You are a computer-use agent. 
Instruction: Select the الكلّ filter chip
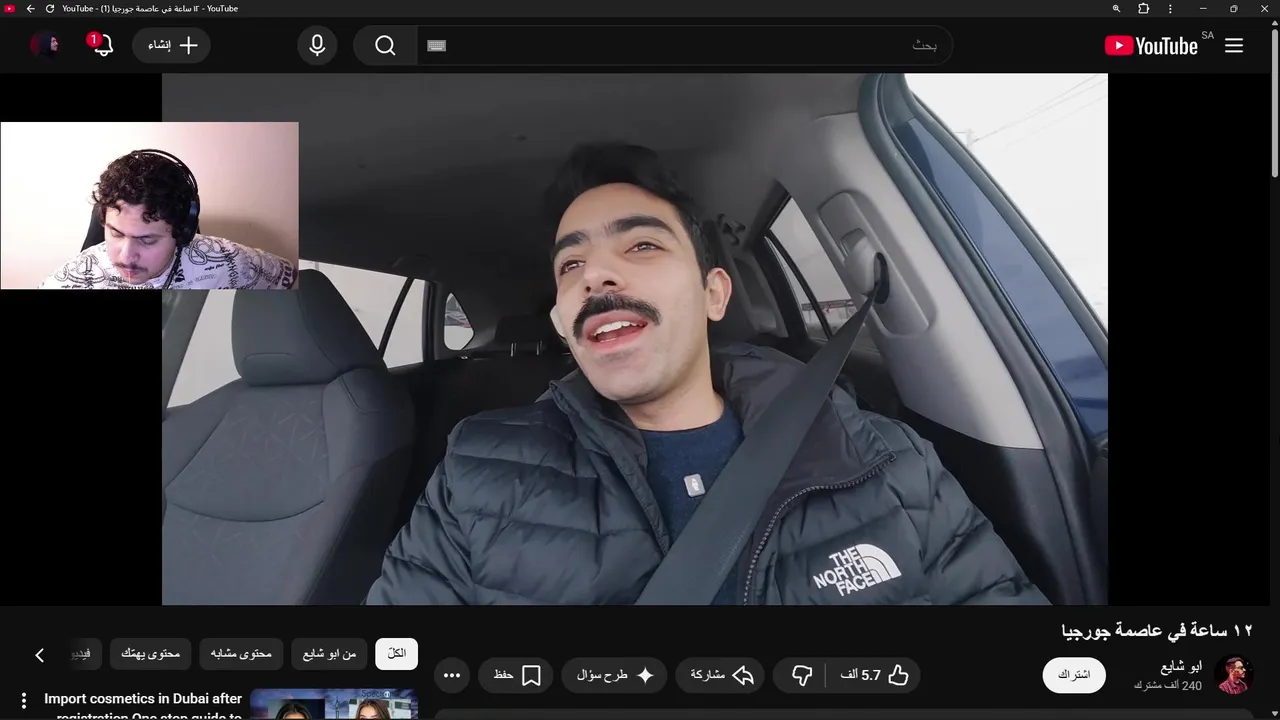coord(397,654)
